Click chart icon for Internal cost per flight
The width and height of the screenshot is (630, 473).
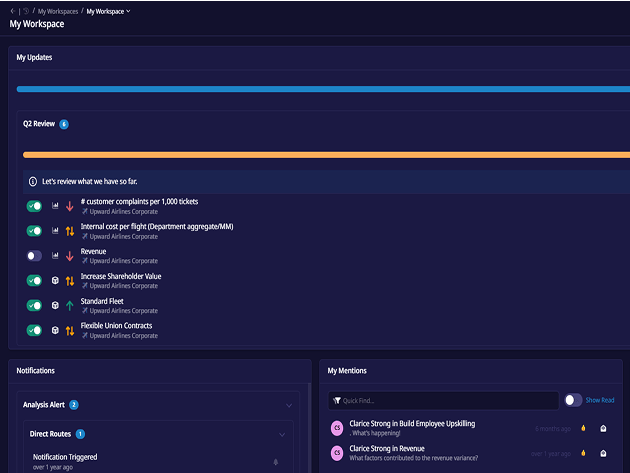pyautogui.click(x=55, y=231)
